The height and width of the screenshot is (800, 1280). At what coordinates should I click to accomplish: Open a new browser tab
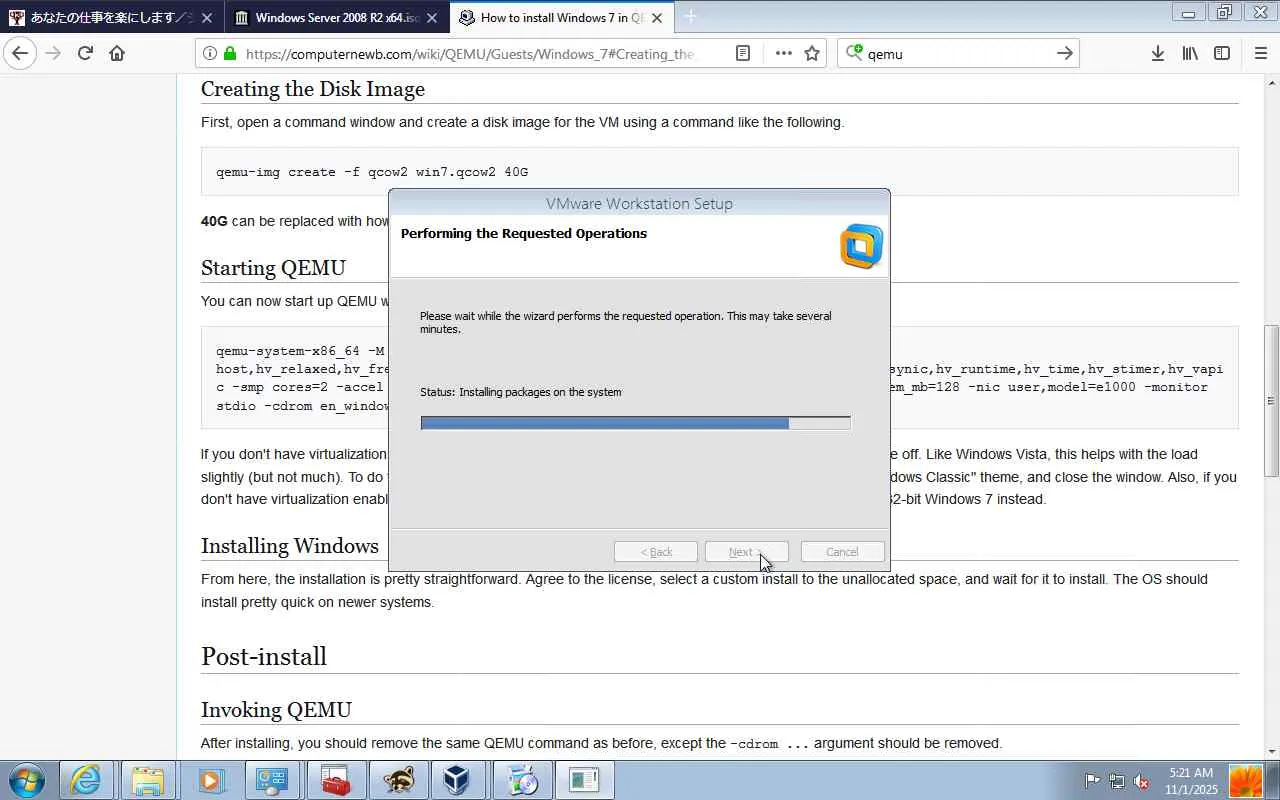690,17
